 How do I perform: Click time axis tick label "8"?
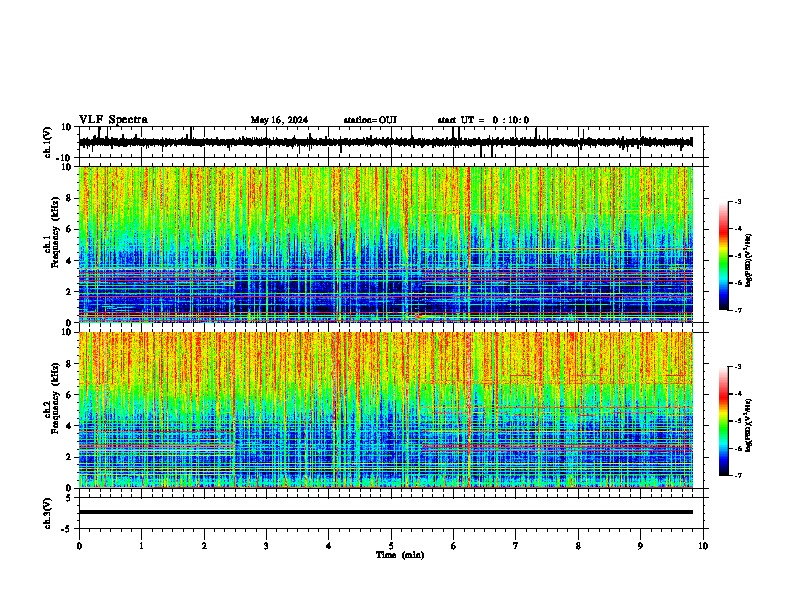pos(578,546)
